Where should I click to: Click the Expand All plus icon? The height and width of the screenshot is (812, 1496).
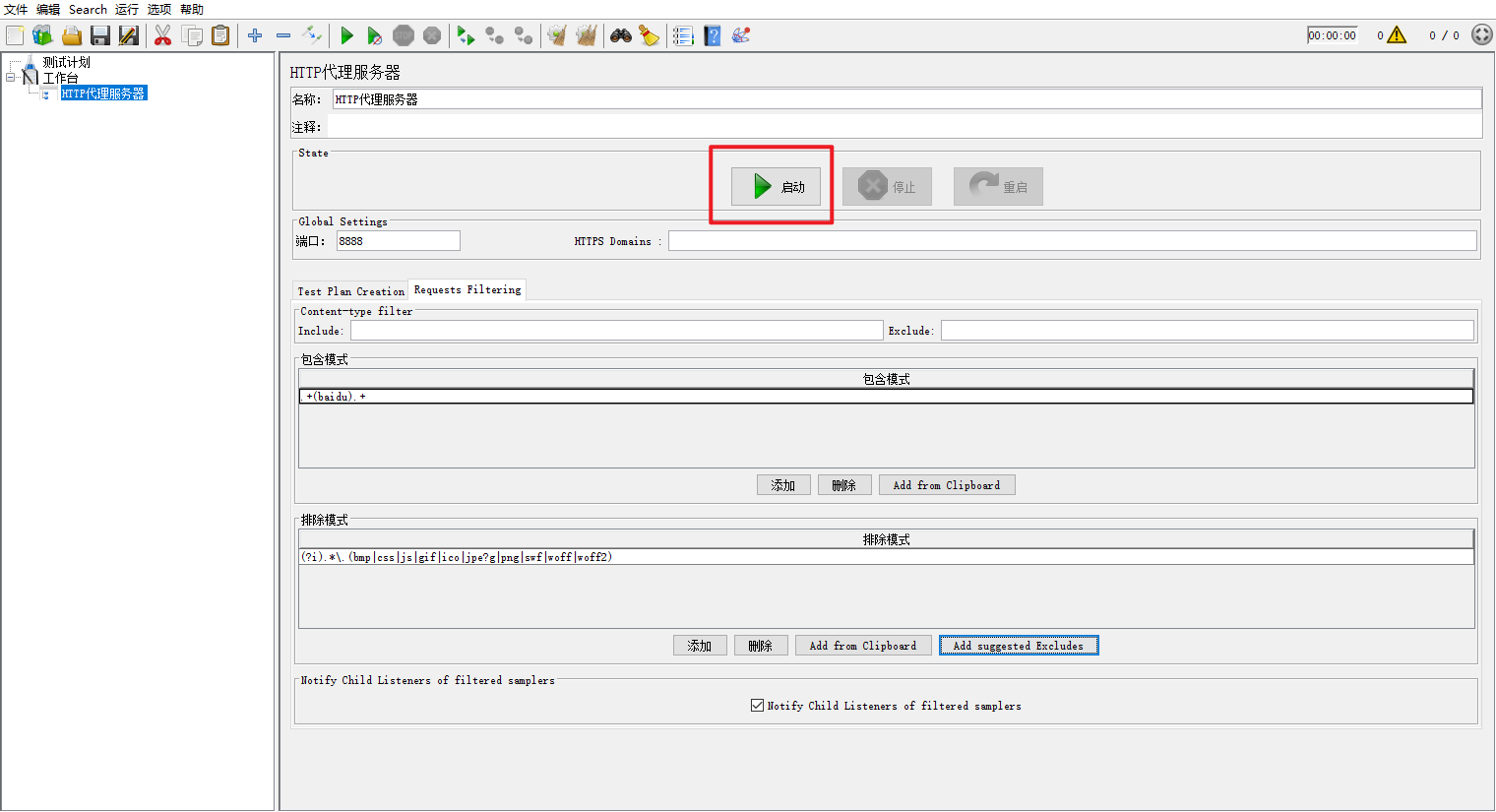click(x=255, y=35)
